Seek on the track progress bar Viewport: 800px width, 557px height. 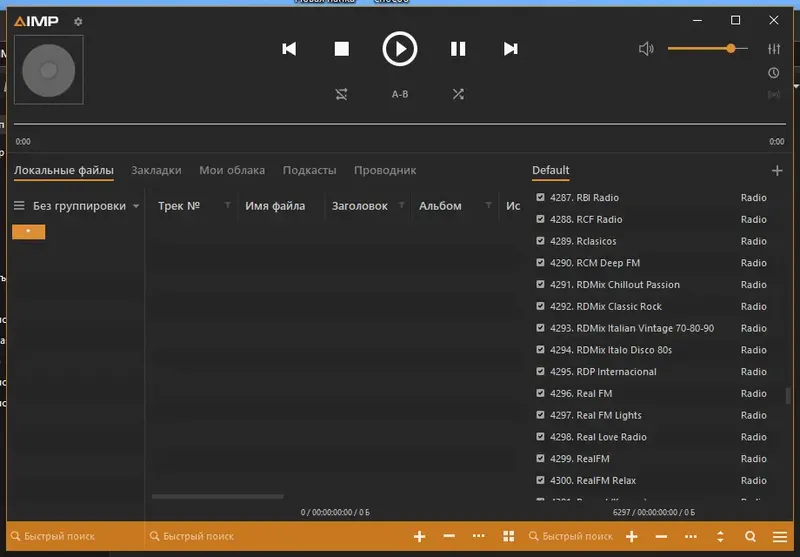click(399, 124)
